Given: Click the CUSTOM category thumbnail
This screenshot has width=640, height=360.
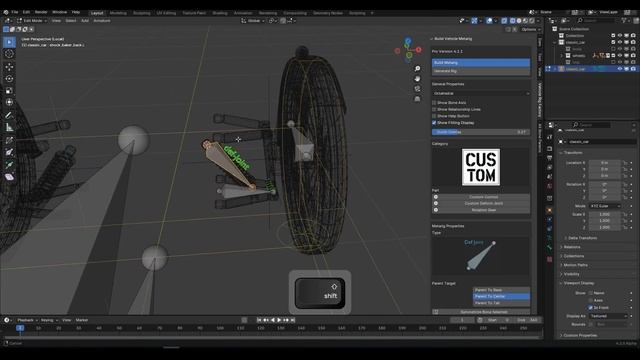Looking at the screenshot, I should (481, 167).
